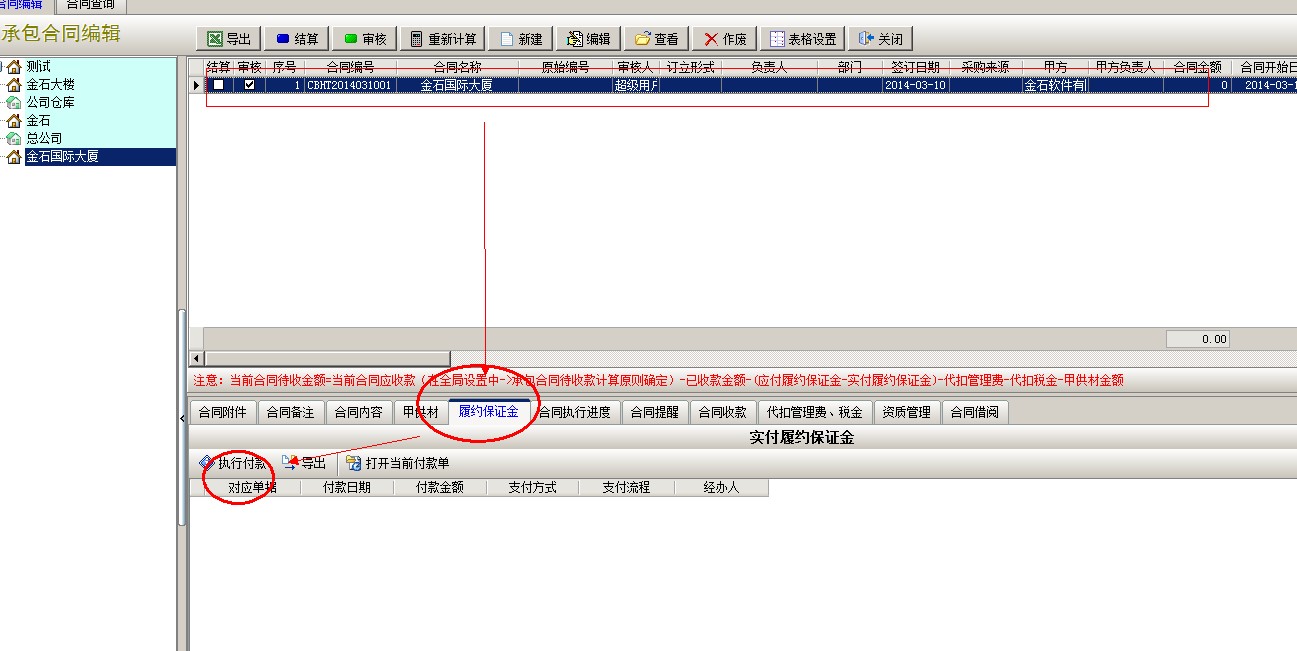Click the 结算 settlement toolbar button
Screen dimensions: 1297x651
pos(296,39)
